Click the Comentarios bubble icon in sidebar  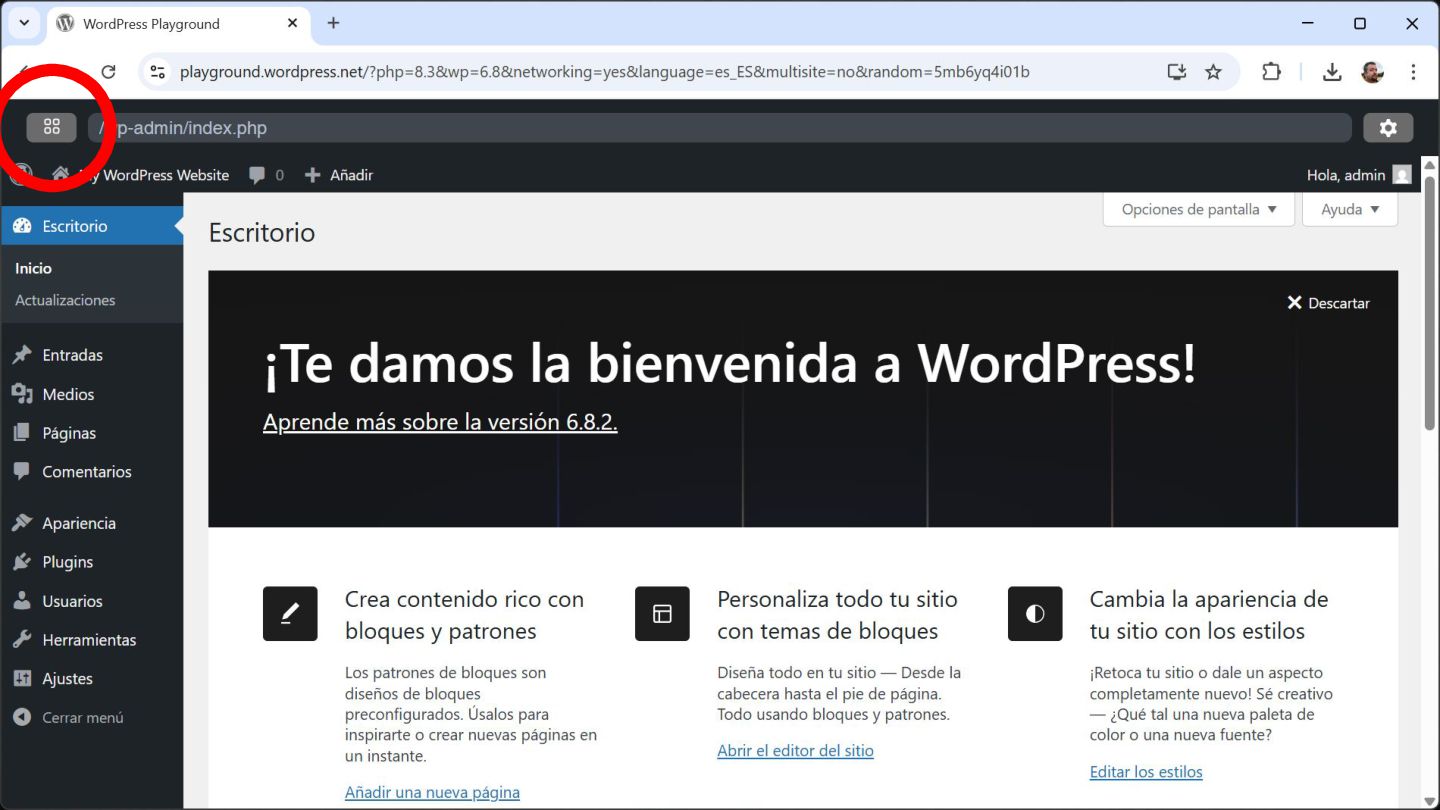click(x=22, y=472)
